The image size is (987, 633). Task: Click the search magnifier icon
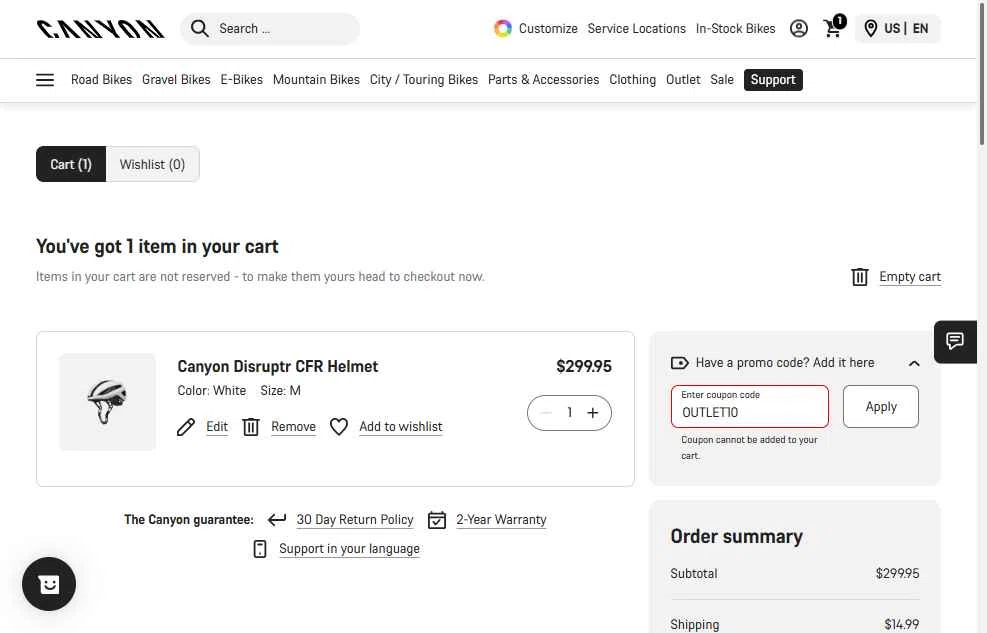click(x=200, y=28)
